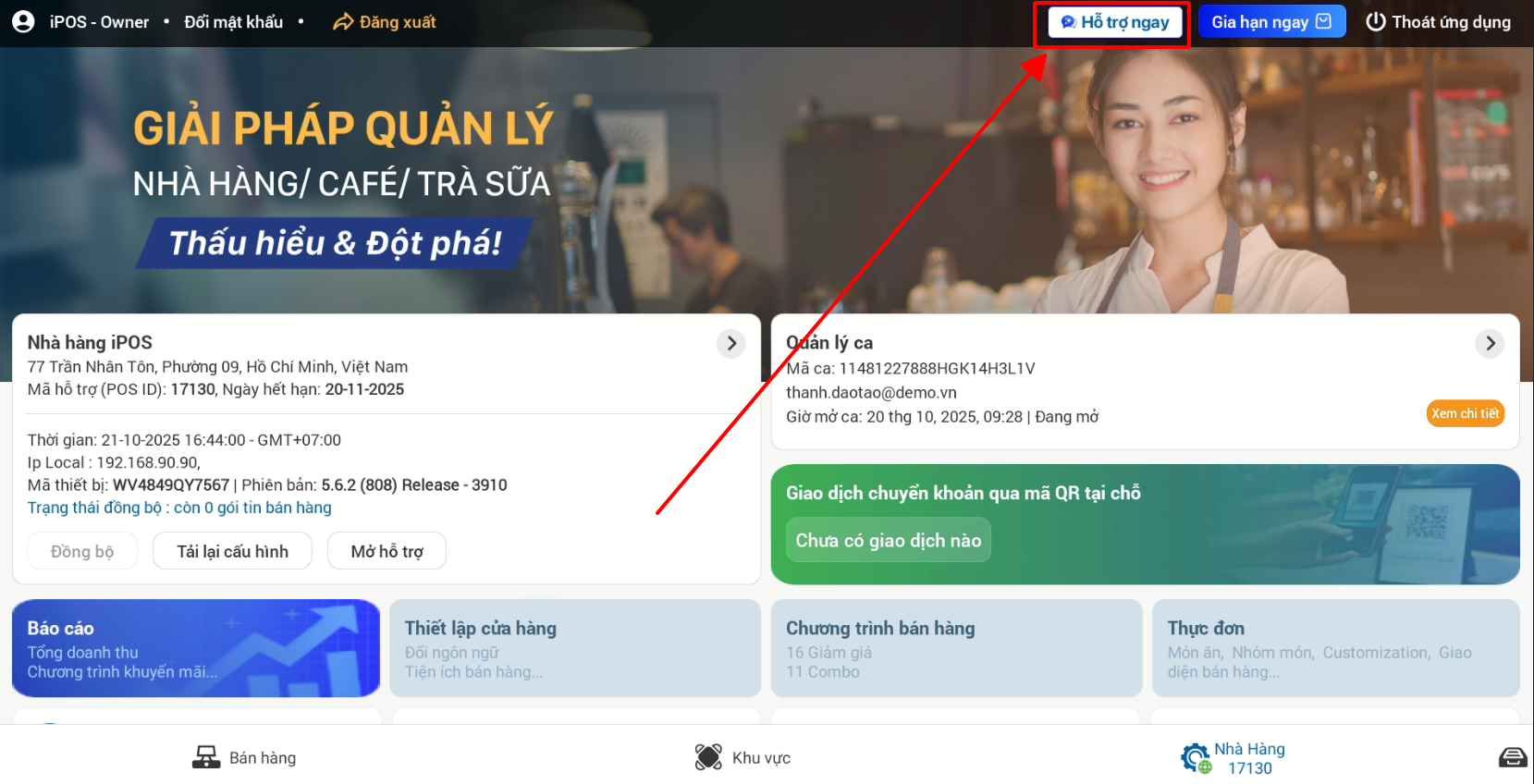
Task: Expand the Quản lý ca card chevron
Action: pos(1490,344)
